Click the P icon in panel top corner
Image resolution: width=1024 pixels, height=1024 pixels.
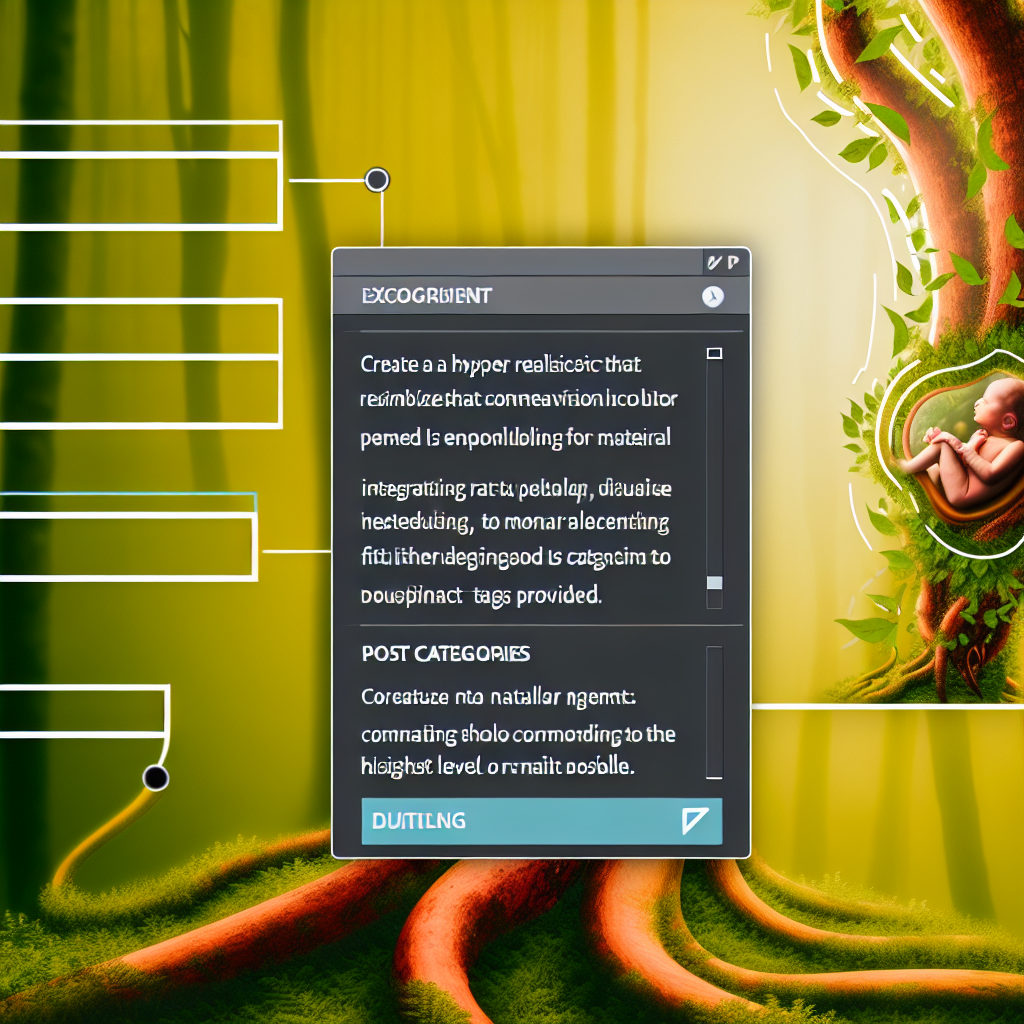733,263
